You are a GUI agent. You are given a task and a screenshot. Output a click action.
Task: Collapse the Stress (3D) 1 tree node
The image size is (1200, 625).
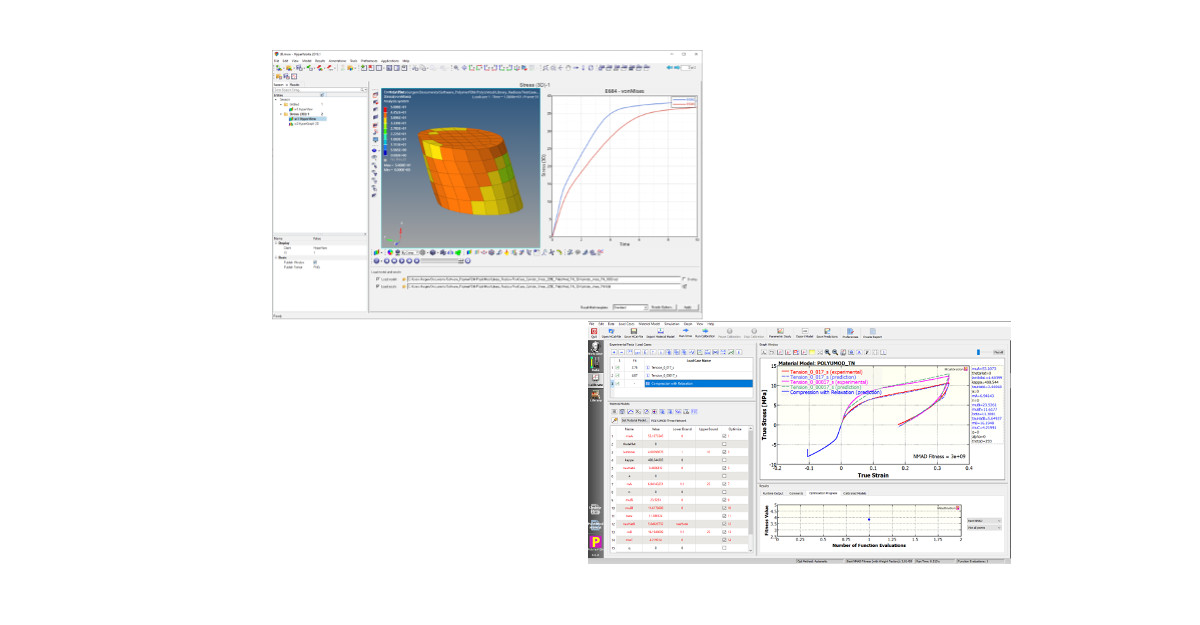278,113
